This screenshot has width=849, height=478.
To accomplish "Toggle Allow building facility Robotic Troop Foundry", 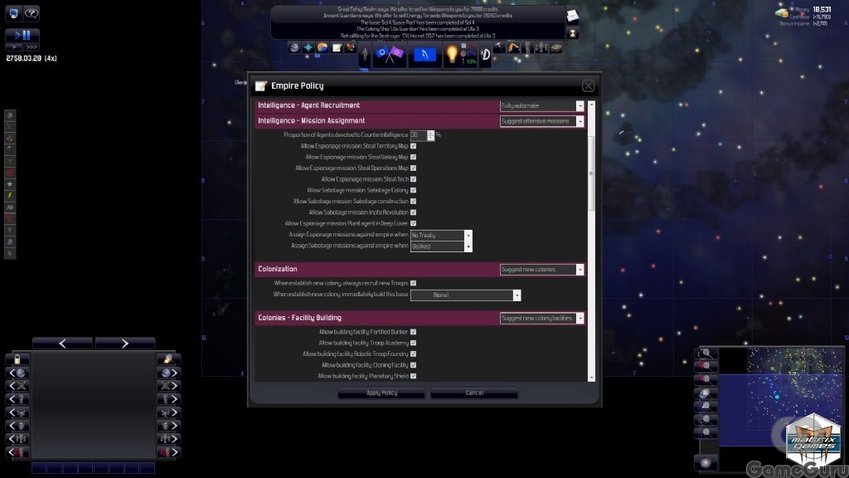I will (413, 354).
